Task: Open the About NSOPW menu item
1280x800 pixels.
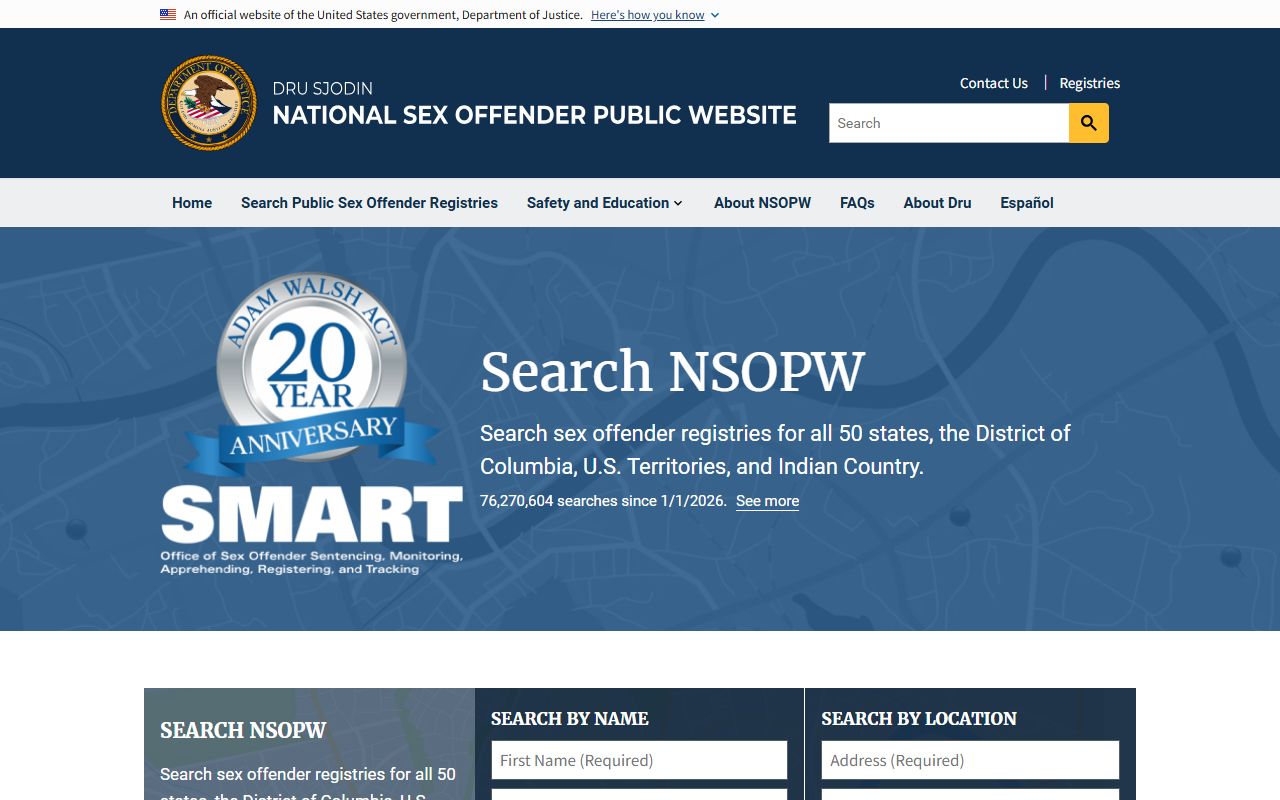Action: [x=762, y=203]
